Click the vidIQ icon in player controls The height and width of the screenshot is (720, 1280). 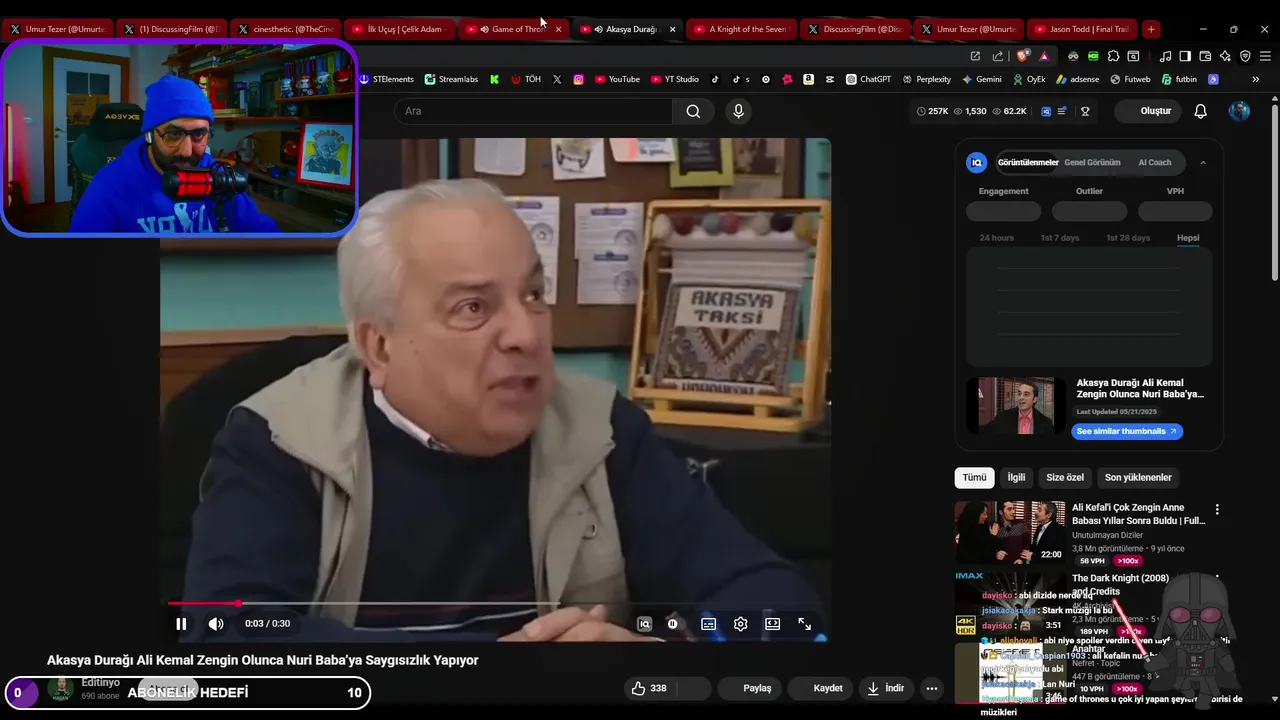[x=644, y=624]
